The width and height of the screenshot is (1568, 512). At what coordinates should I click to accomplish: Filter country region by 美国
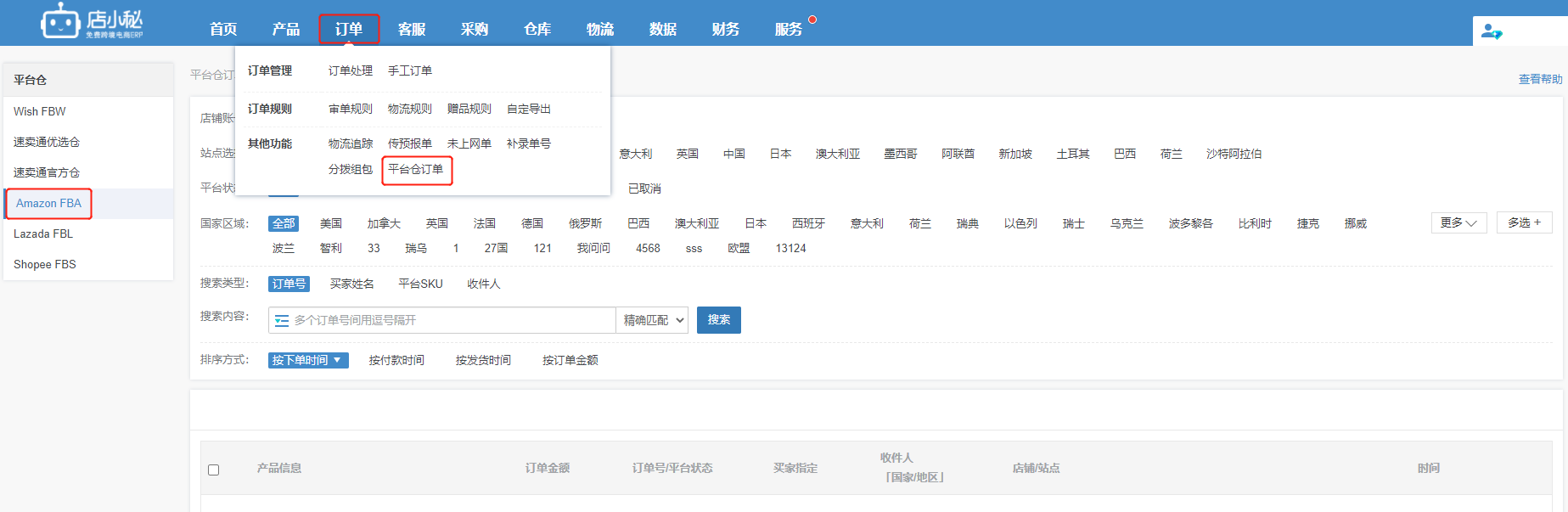point(331,223)
